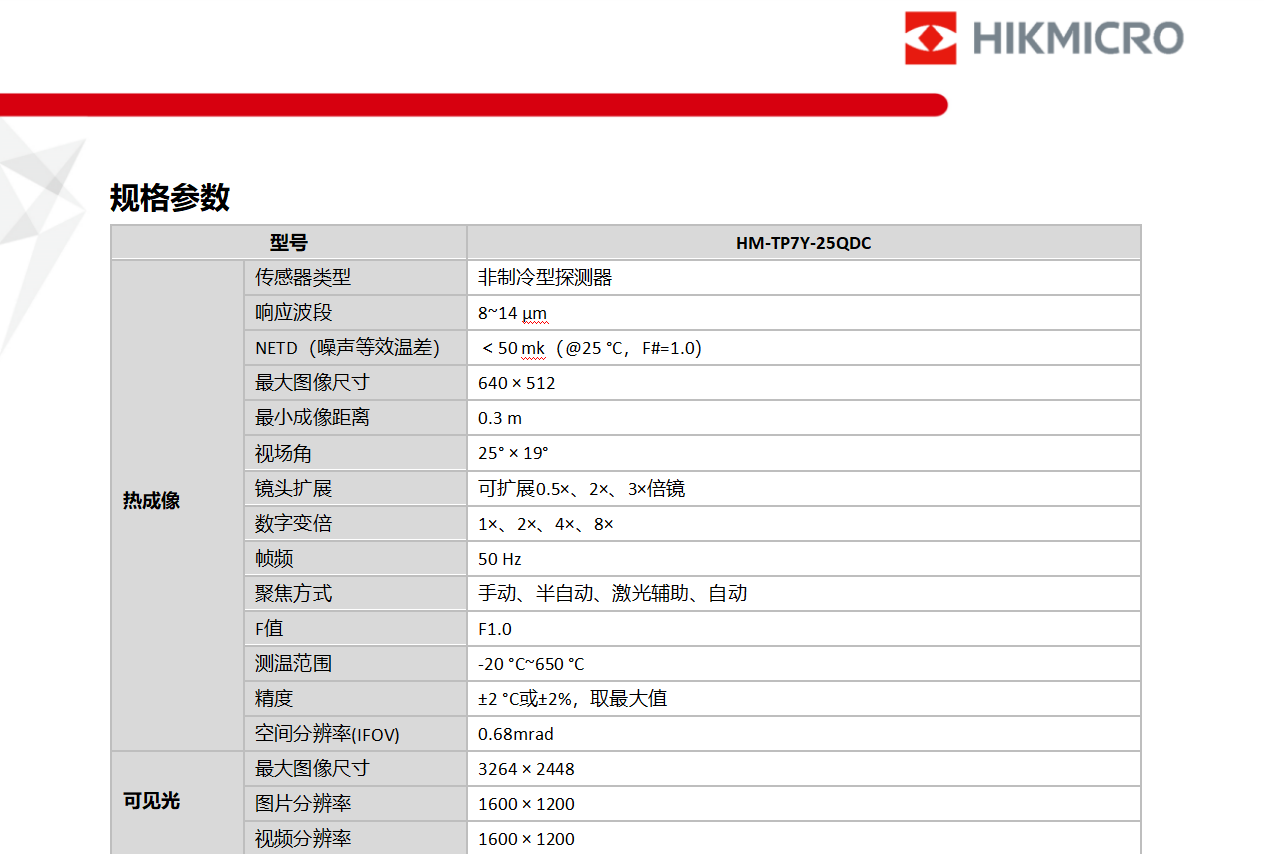The height and width of the screenshot is (854, 1264).
Task: Click the F1.0 value
Action: point(495,629)
